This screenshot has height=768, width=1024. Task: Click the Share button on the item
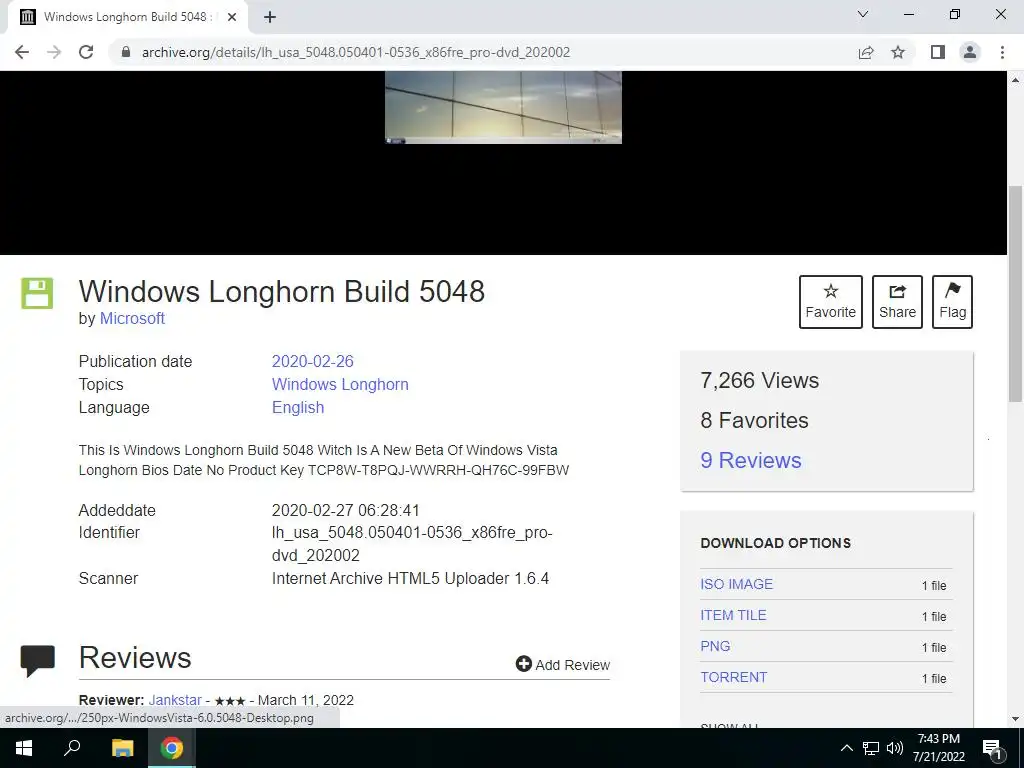[x=897, y=302]
